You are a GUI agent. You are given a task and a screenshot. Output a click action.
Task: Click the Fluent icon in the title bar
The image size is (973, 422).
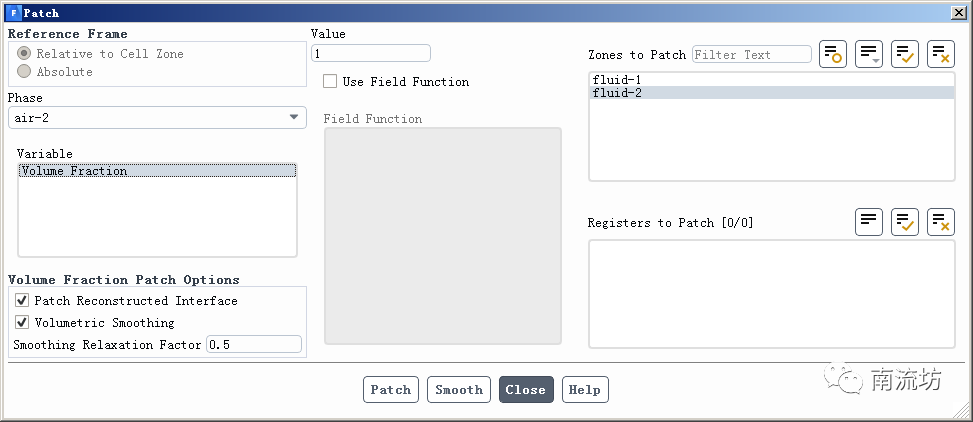point(13,13)
